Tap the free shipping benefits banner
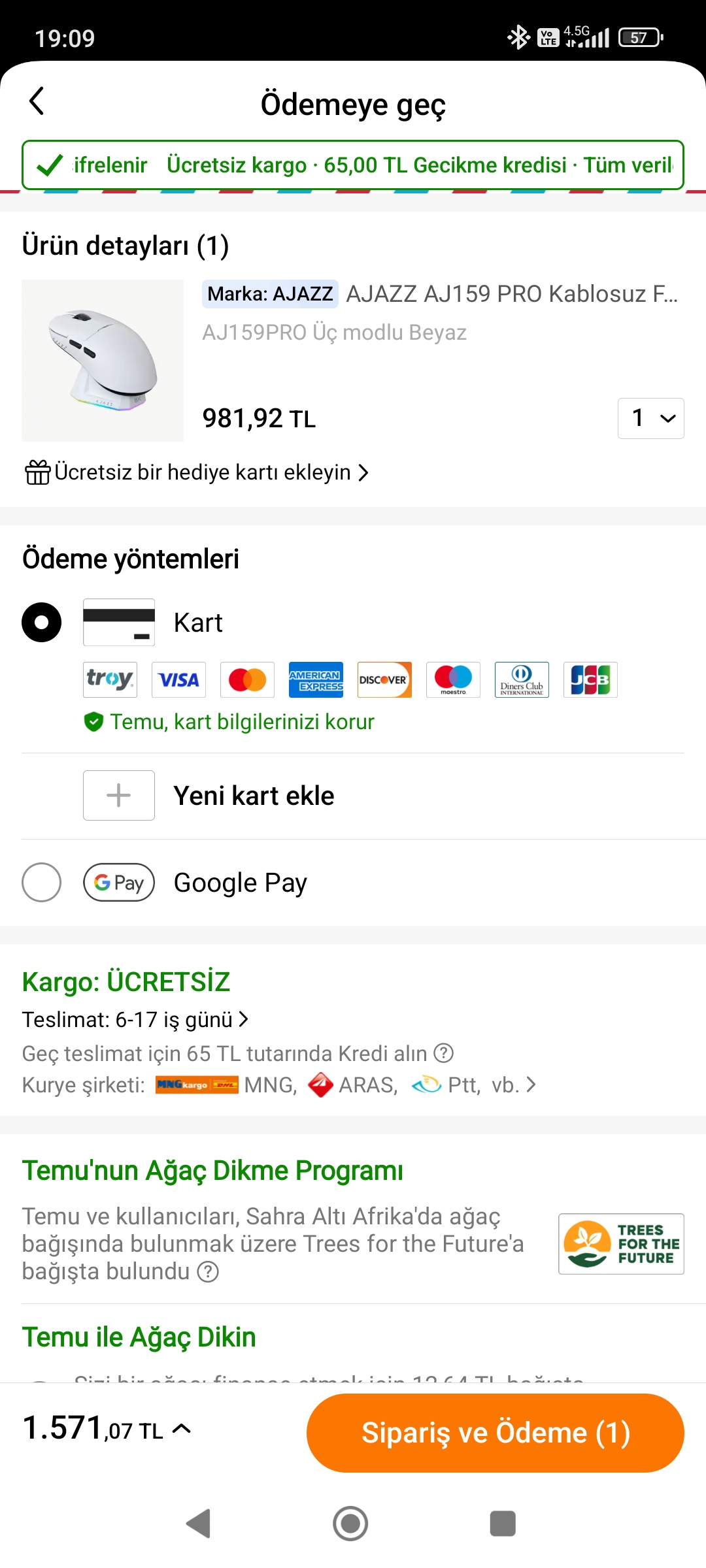Image resolution: width=706 pixels, height=1568 pixels. click(353, 165)
